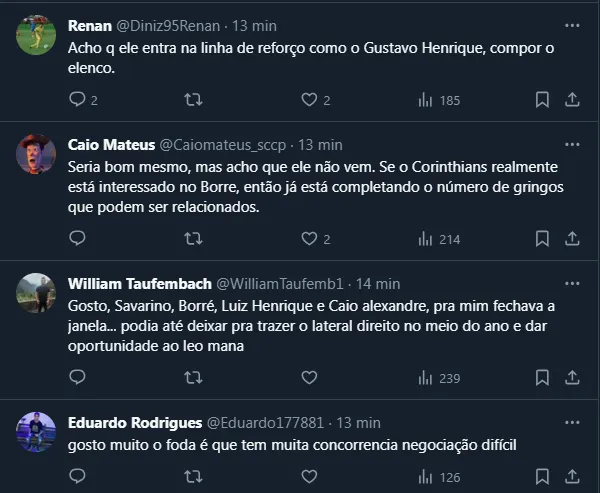Image resolution: width=600 pixels, height=493 pixels.
Task: Open more options menu on Caio Mateus's tweet
Action: 571,144
